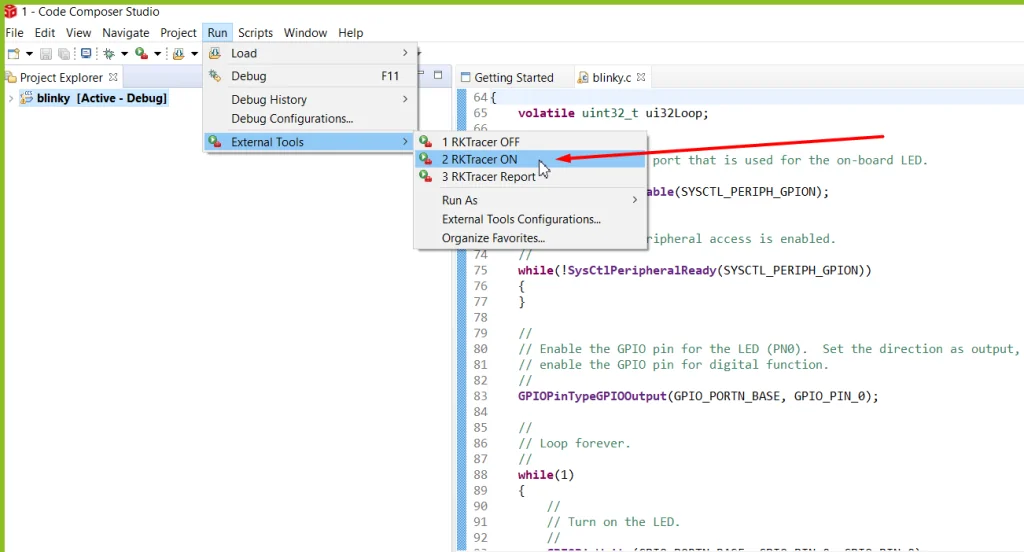Image resolution: width=1024 pixels, height=552 pixels.
Task: Click the blinky project CCS icon
Action: click(x=27, y=99)
